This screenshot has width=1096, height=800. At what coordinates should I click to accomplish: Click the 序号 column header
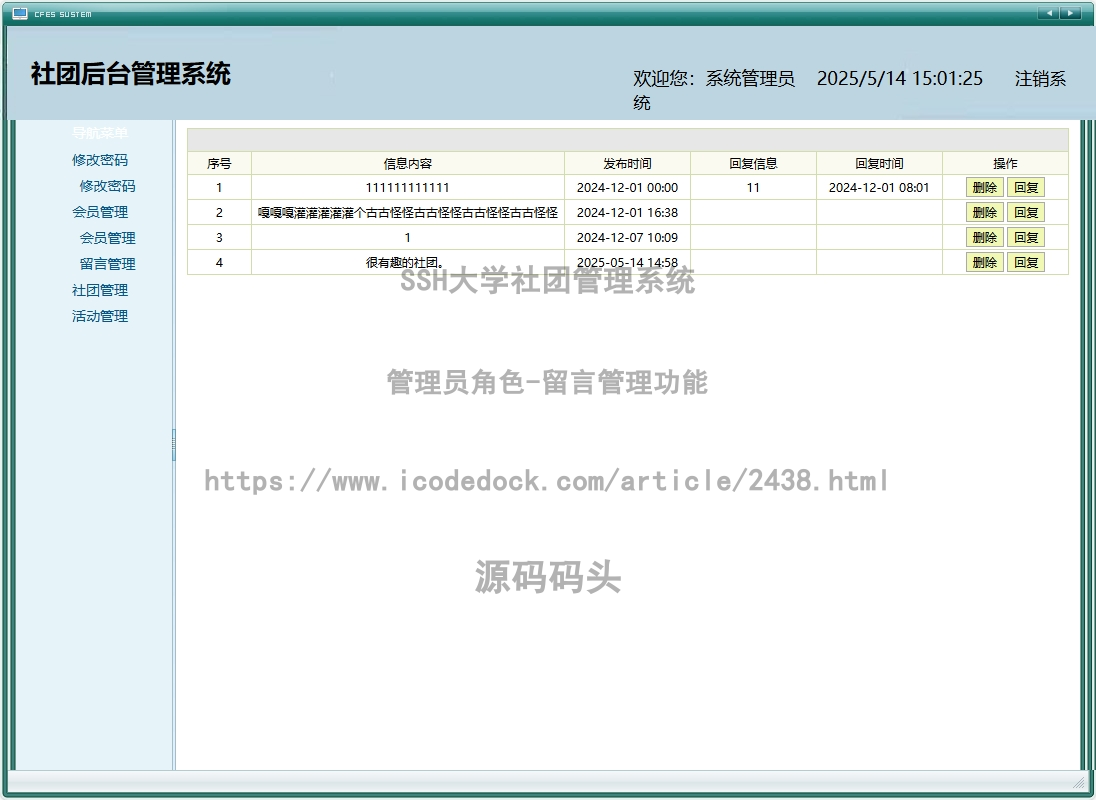pos(219,163)
